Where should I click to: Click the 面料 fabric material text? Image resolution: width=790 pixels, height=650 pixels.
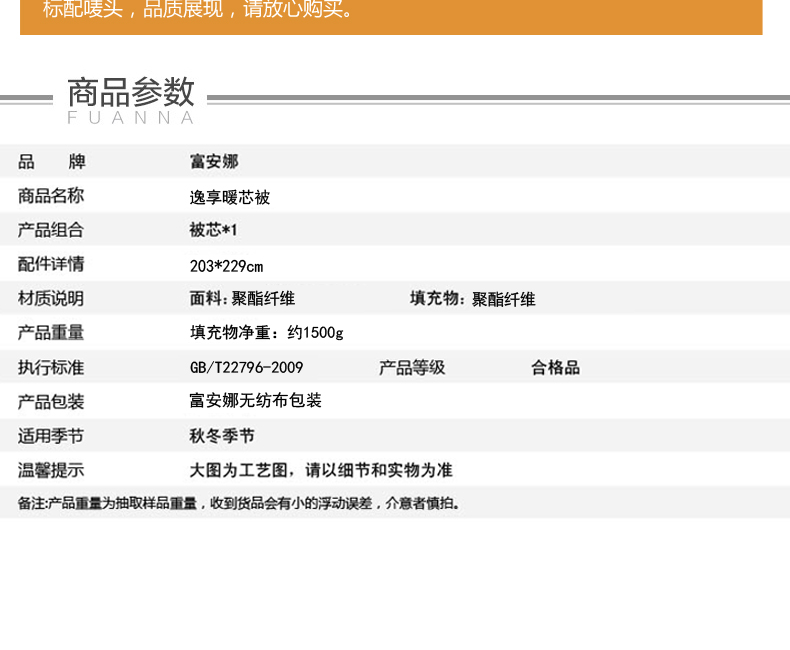(242, 299)
